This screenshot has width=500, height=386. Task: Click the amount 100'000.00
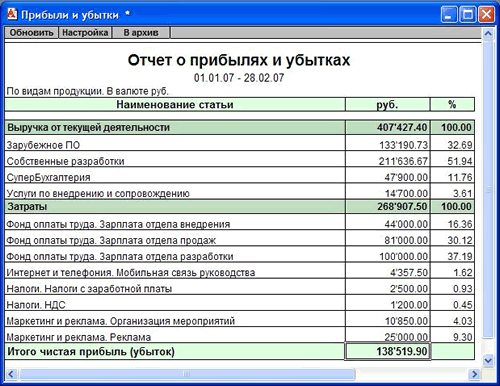(x=404, y=256)
